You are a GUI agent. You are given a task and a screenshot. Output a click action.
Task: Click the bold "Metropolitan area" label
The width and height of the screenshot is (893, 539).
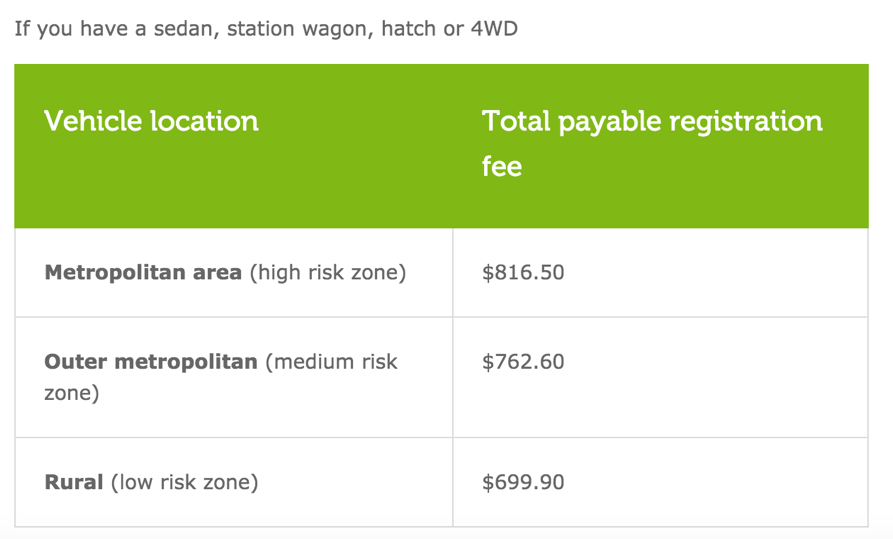click(x=143, y=272)
